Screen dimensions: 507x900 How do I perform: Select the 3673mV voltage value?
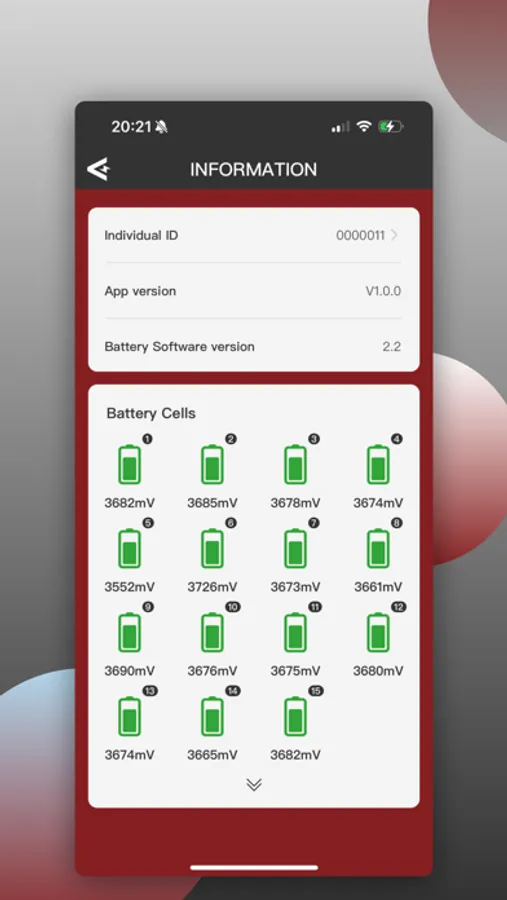295,587
